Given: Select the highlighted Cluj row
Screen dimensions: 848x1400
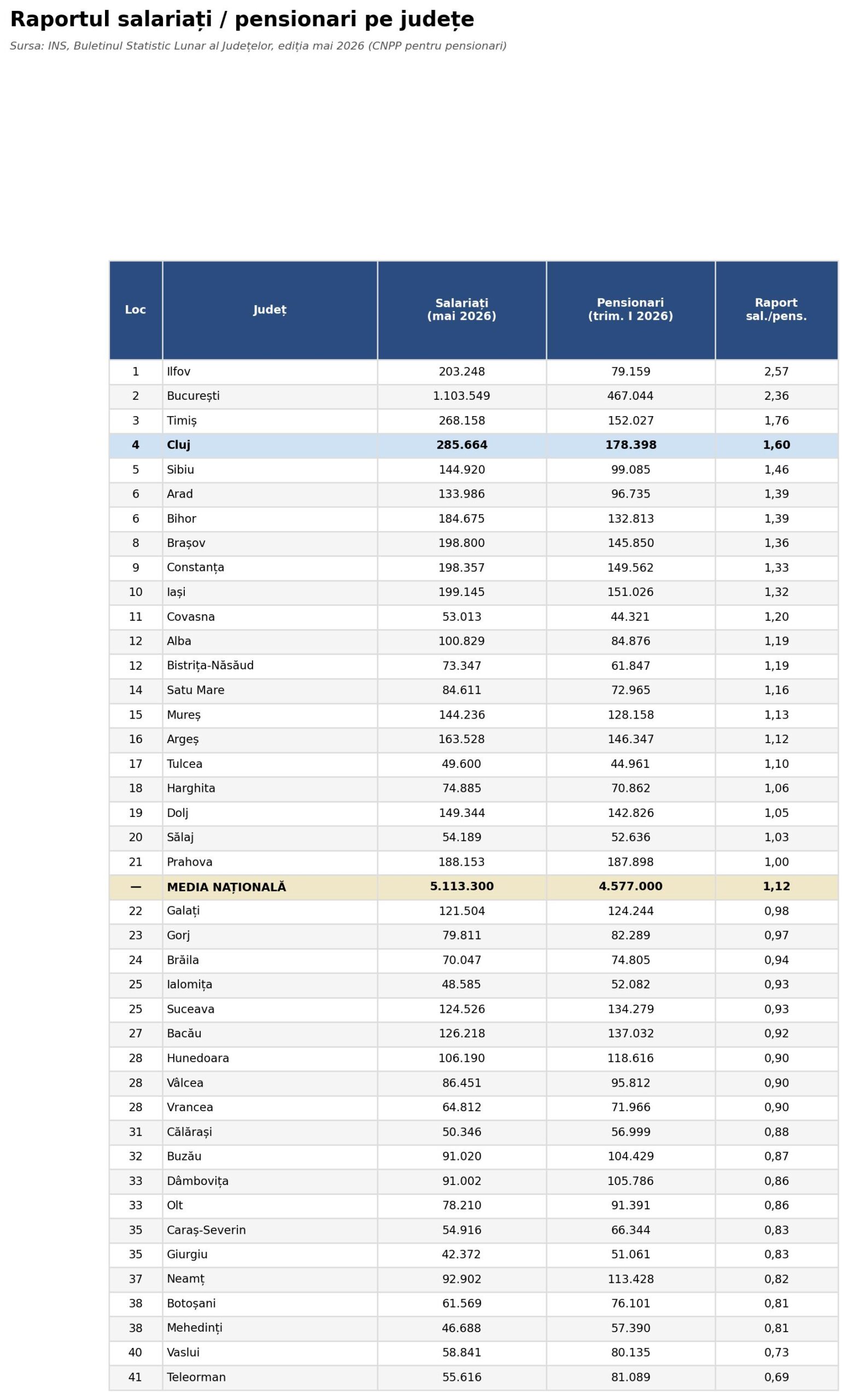Looking at the screenshot, I should tap(473, 446).
